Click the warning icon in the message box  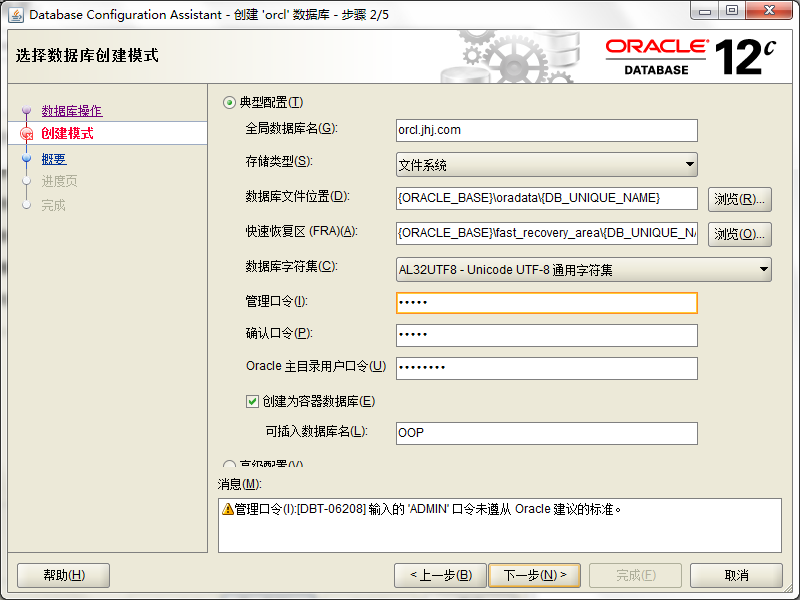(x=228, y=509)
